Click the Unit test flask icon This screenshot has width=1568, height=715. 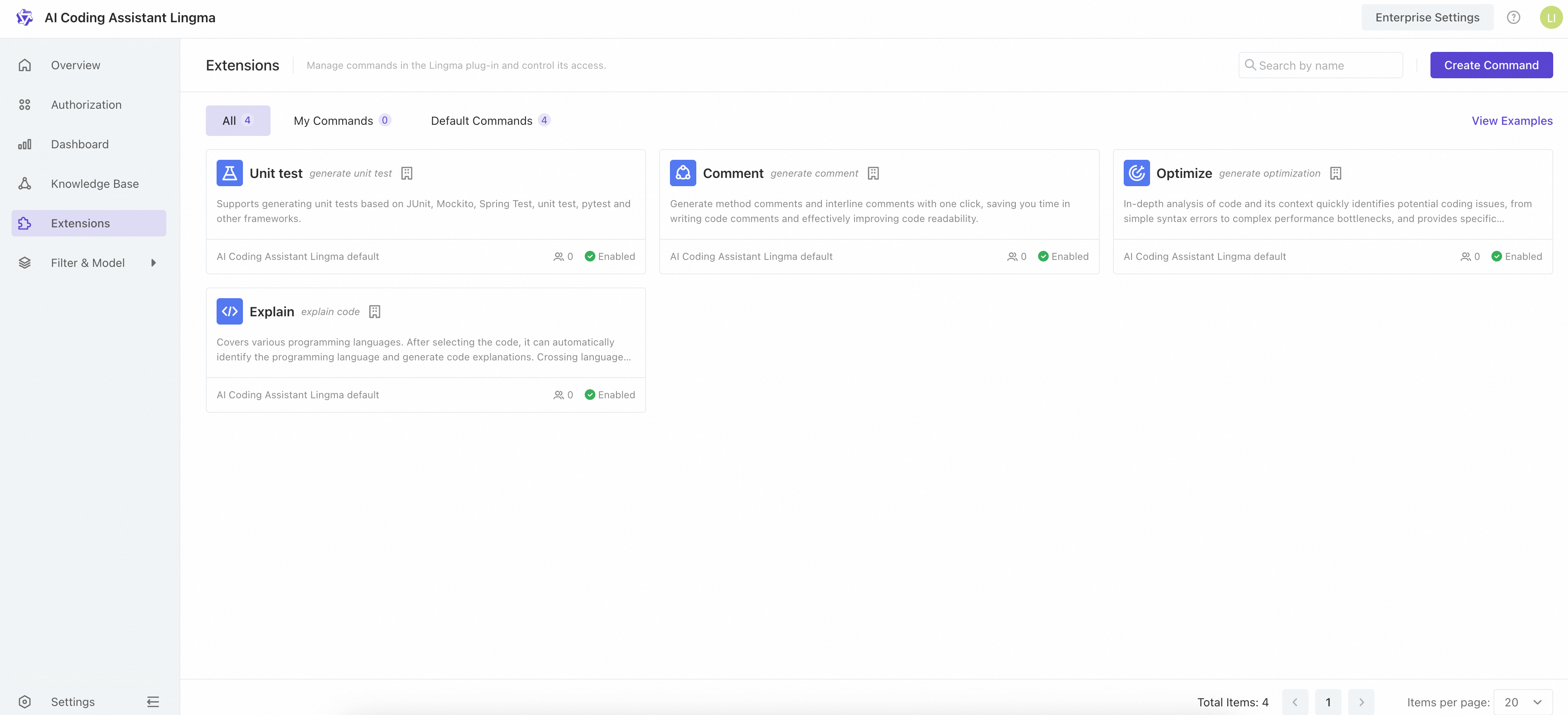(x=229, y=173)
